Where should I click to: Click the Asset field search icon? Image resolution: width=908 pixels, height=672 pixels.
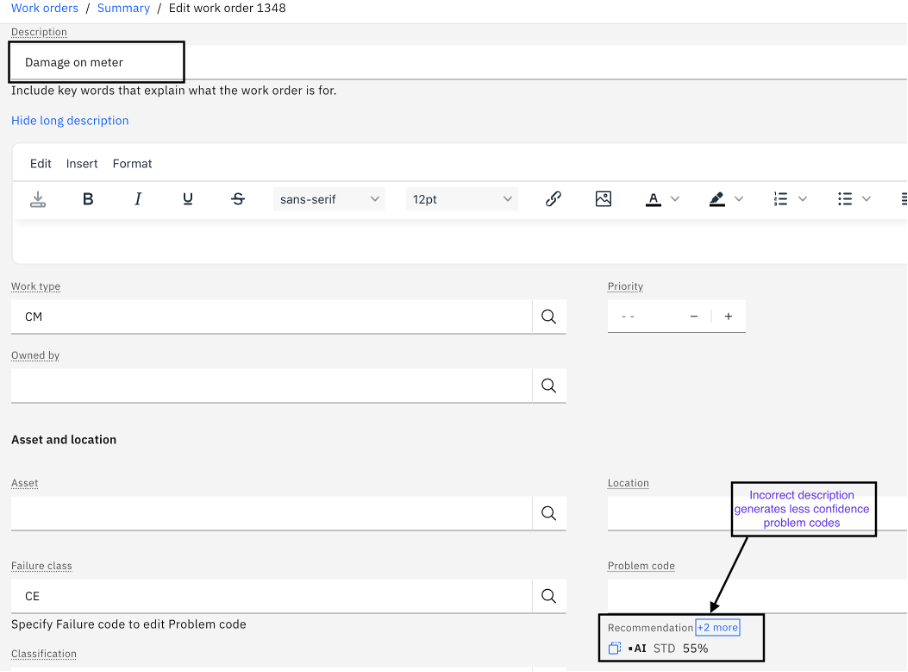(x=548, y=512)
